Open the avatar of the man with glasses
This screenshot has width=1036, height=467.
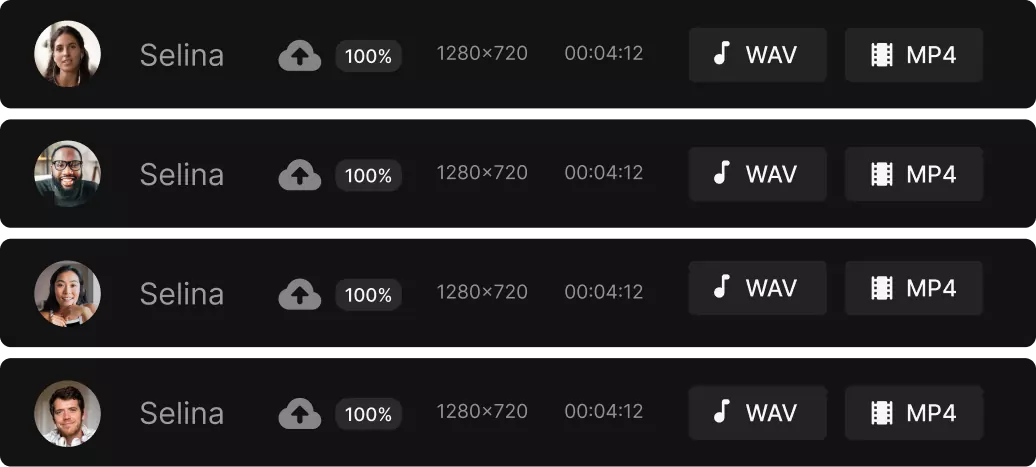pyautogui.click(x=67, y=174)
